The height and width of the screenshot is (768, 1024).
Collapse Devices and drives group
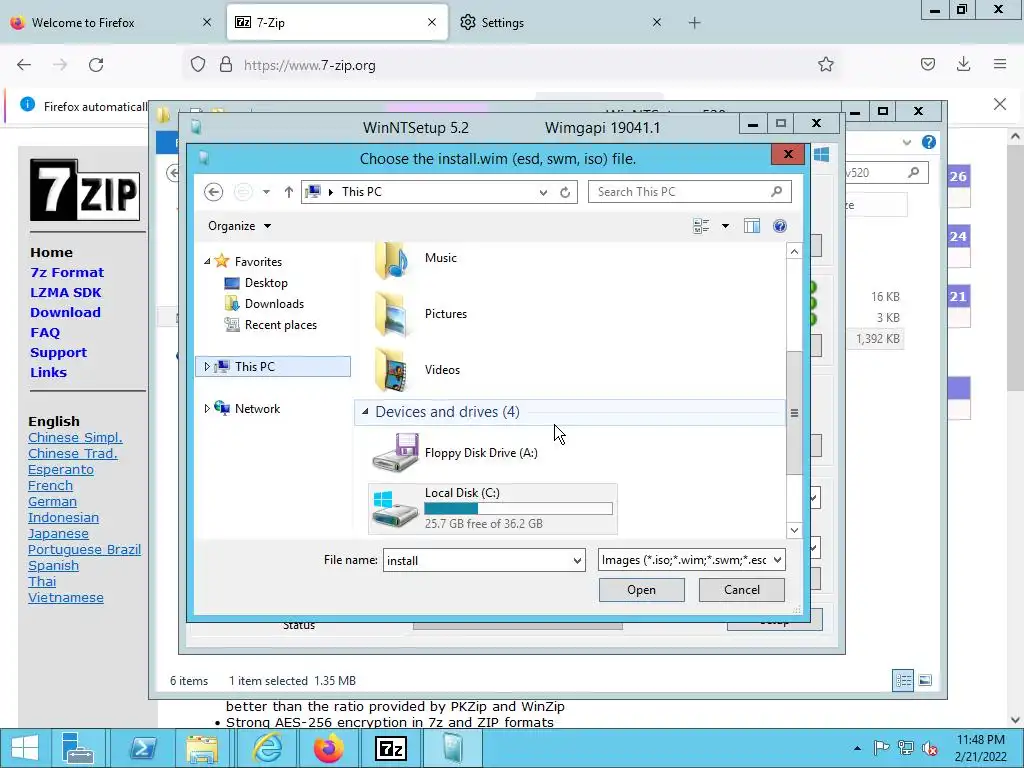click(365, 411)
